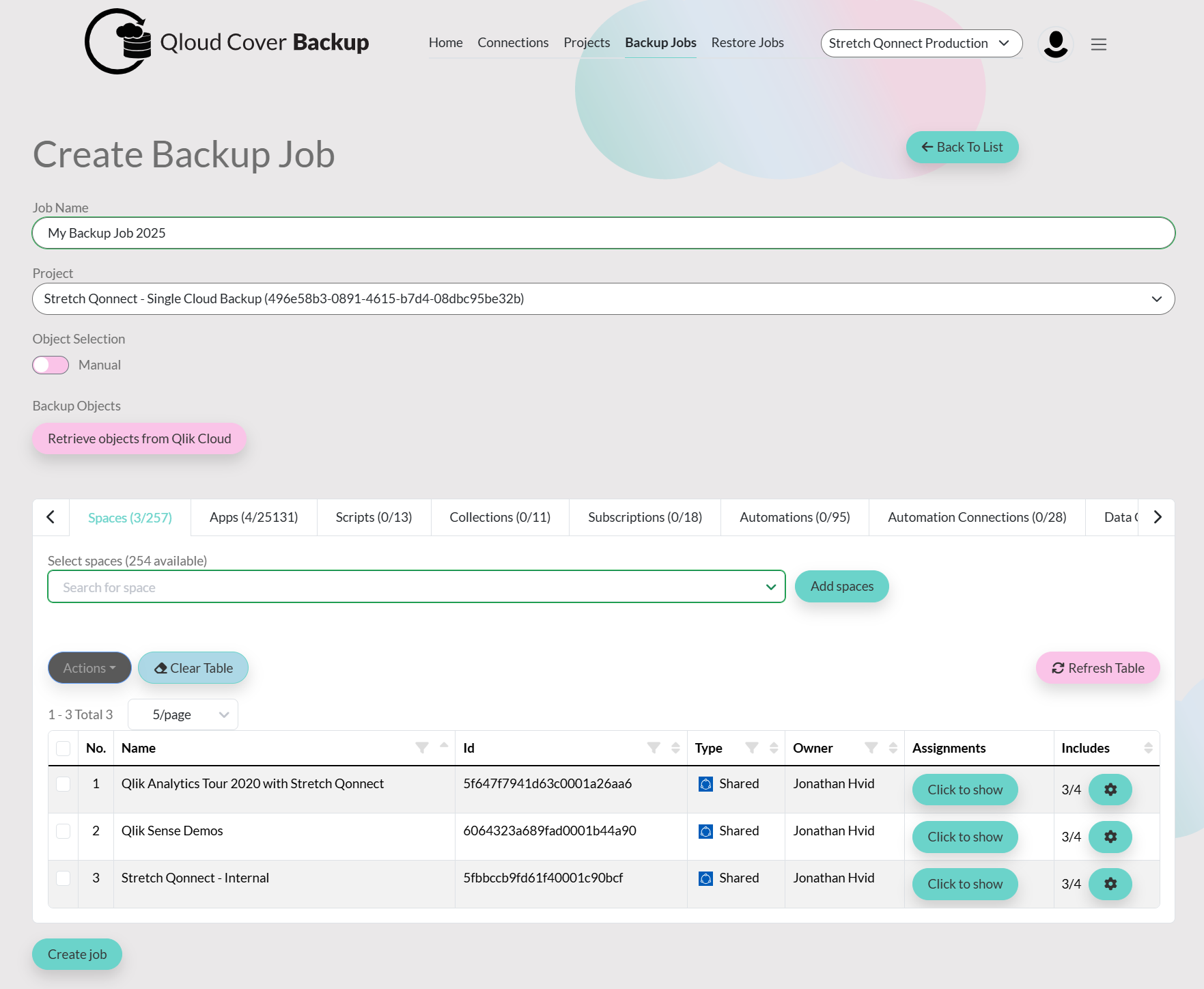Filter the Owner column
The width and height of the screenshot is (1204, 989).
click(871, 748)
